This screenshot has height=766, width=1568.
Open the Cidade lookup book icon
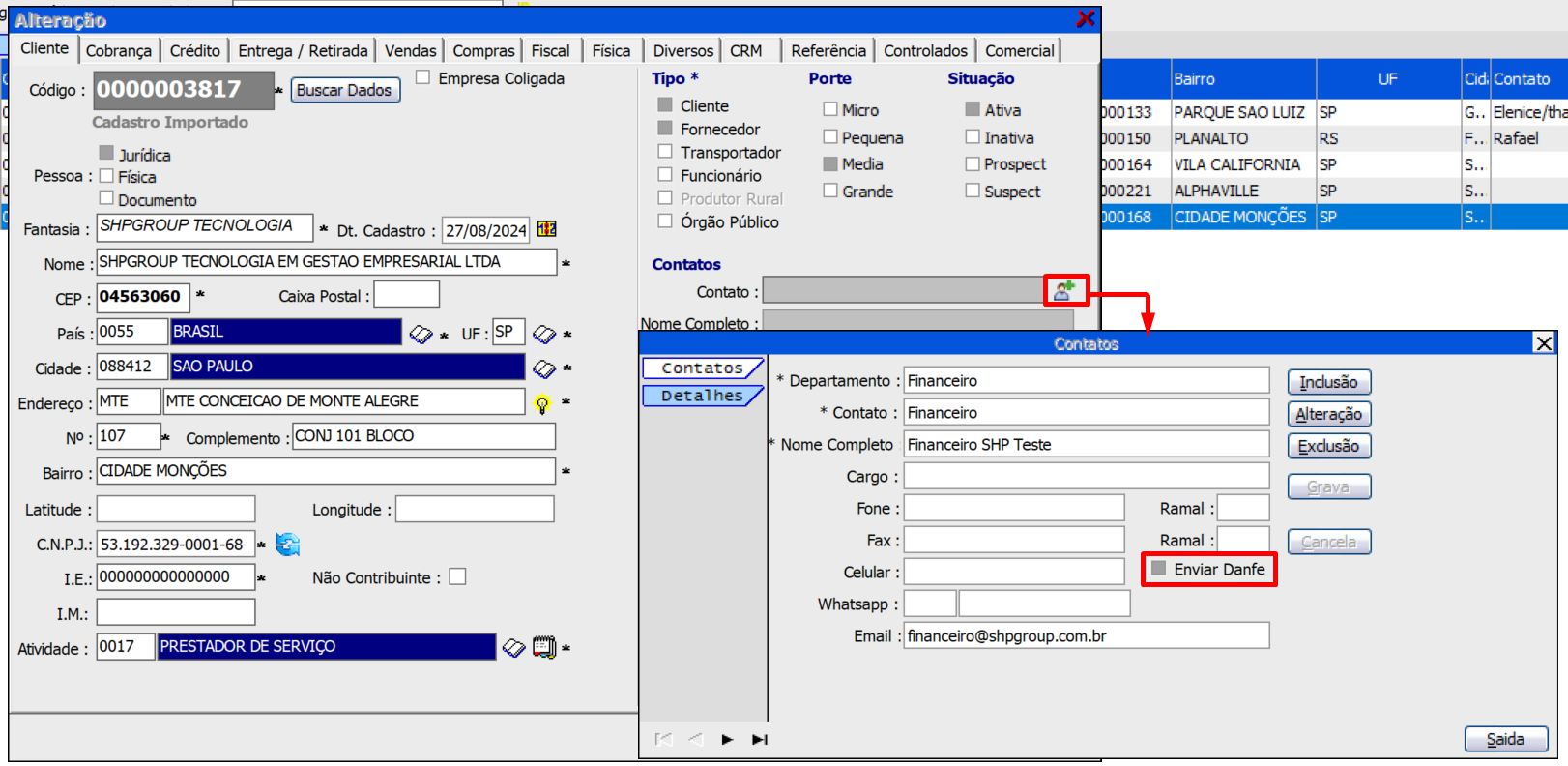click(x=544, y=368)
